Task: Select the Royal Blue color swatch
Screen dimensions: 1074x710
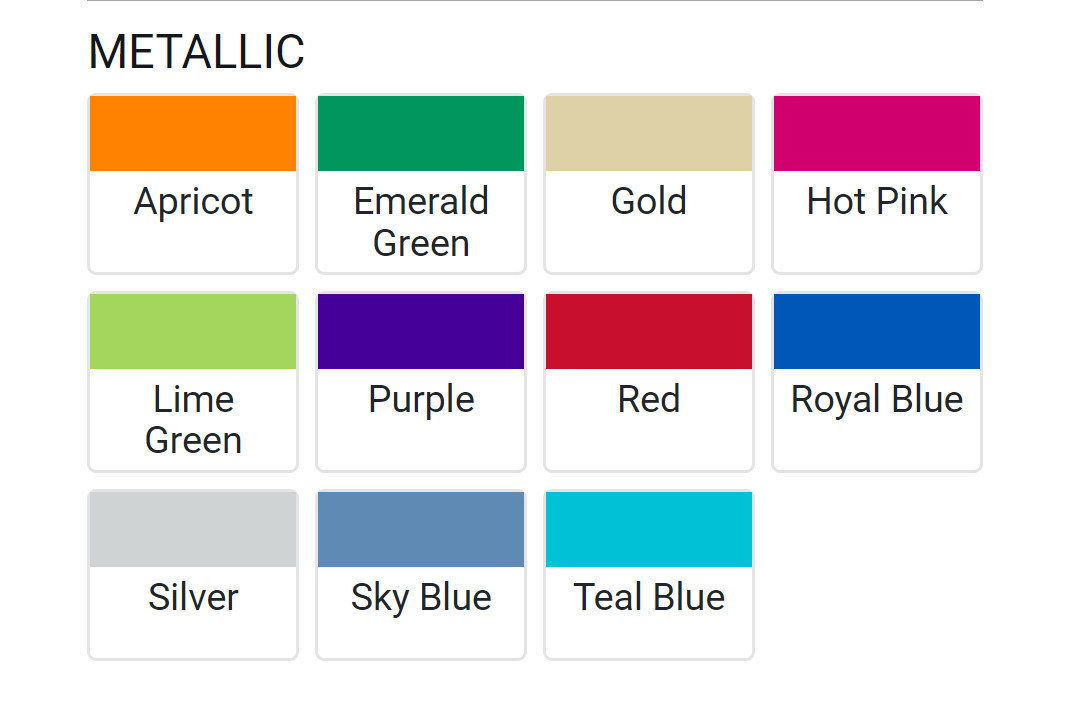Action: point(877,332)
